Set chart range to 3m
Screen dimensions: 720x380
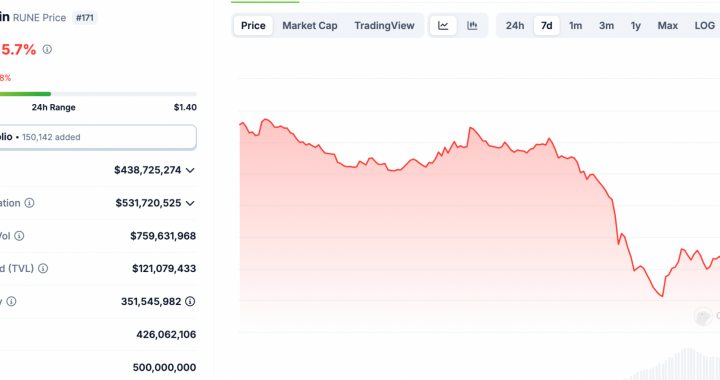click(x=606, y=26)
